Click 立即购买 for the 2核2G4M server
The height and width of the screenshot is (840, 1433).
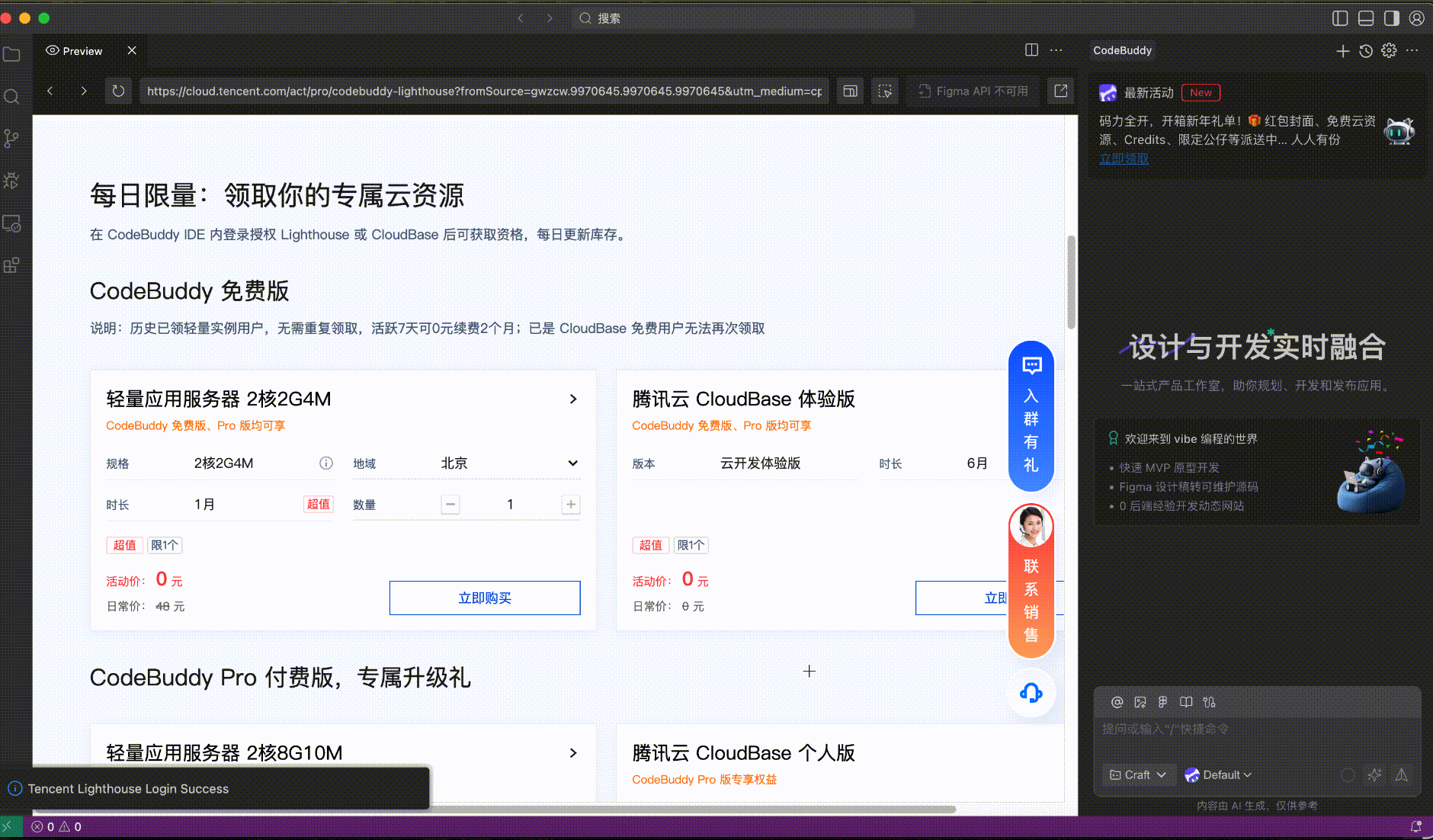485,598
